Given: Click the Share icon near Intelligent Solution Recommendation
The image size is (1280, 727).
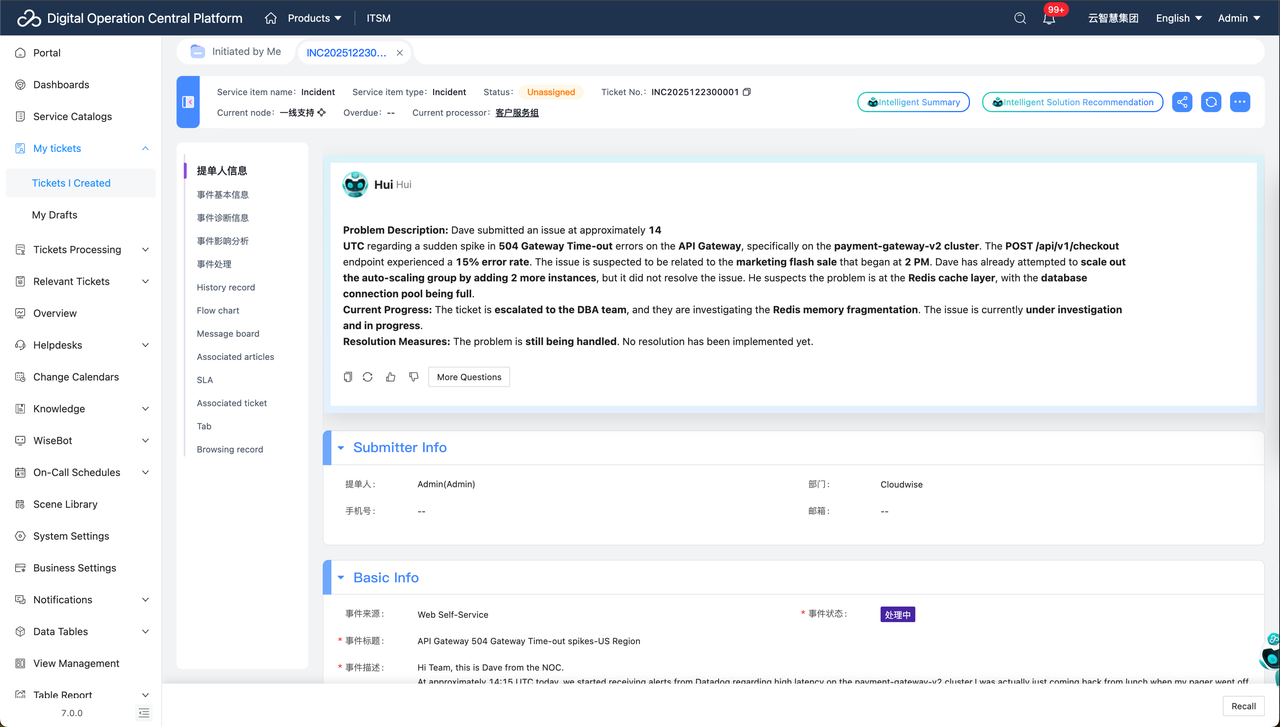Looking at the screenshot, I should coord(1182,102).
